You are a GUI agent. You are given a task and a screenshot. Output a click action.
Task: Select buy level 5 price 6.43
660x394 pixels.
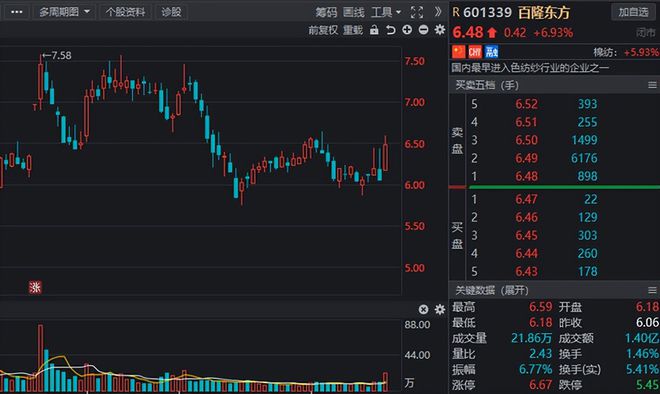[x=526, y=271]
